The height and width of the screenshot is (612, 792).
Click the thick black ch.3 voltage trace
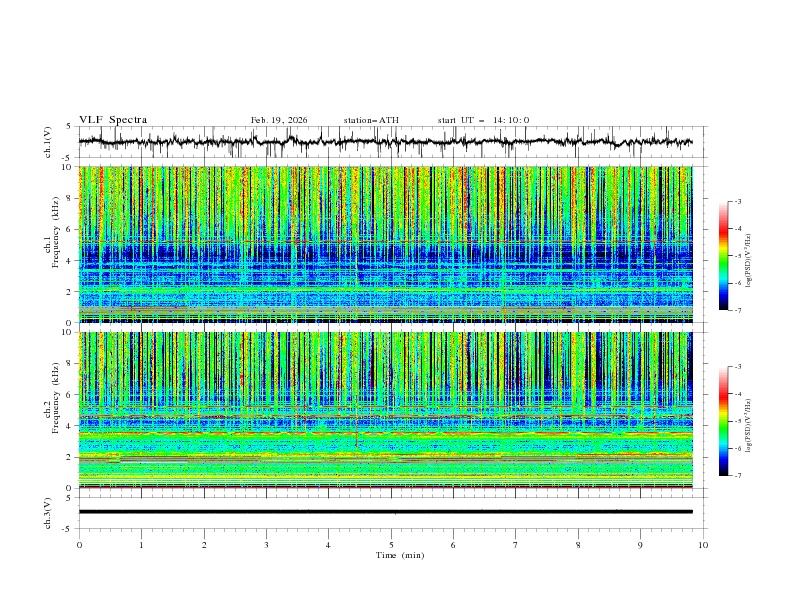click(x=385, y=512)
